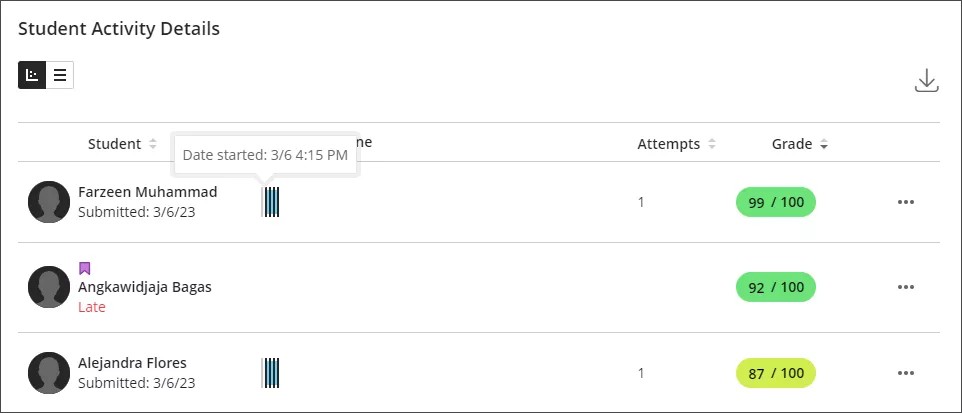
Task: Select the yellow 87 / 100 grade pill
Action: [x=776, y=373]
